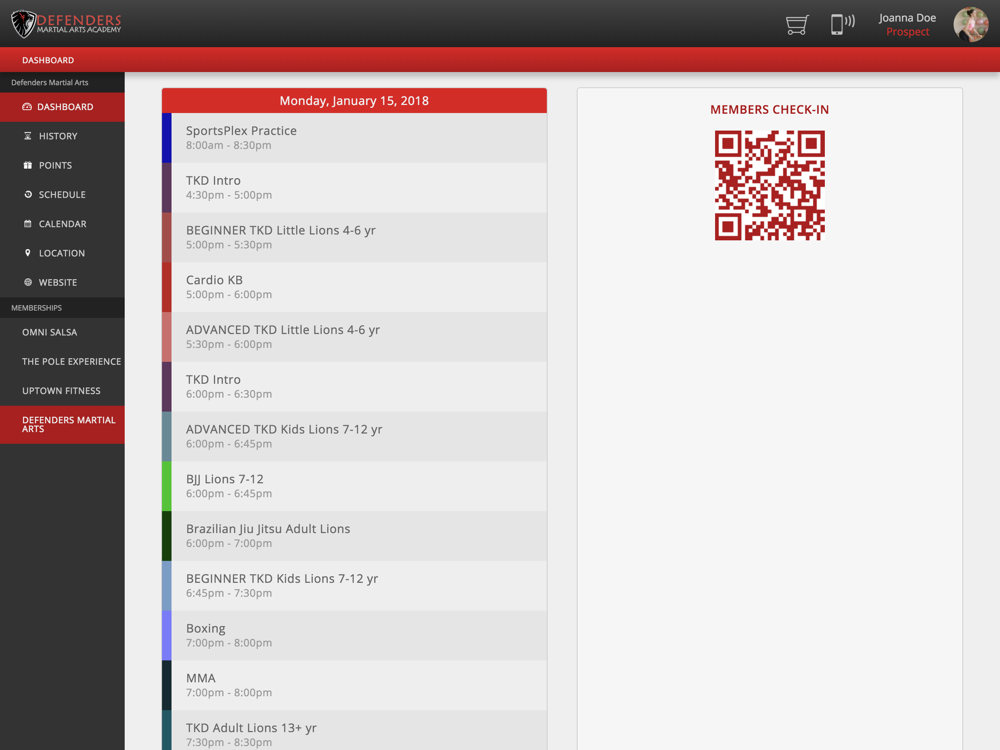Click the Calendar icon in sidebar
Image resolution: width=1000 pixels, height=750 pixels.
coord(27,224)
